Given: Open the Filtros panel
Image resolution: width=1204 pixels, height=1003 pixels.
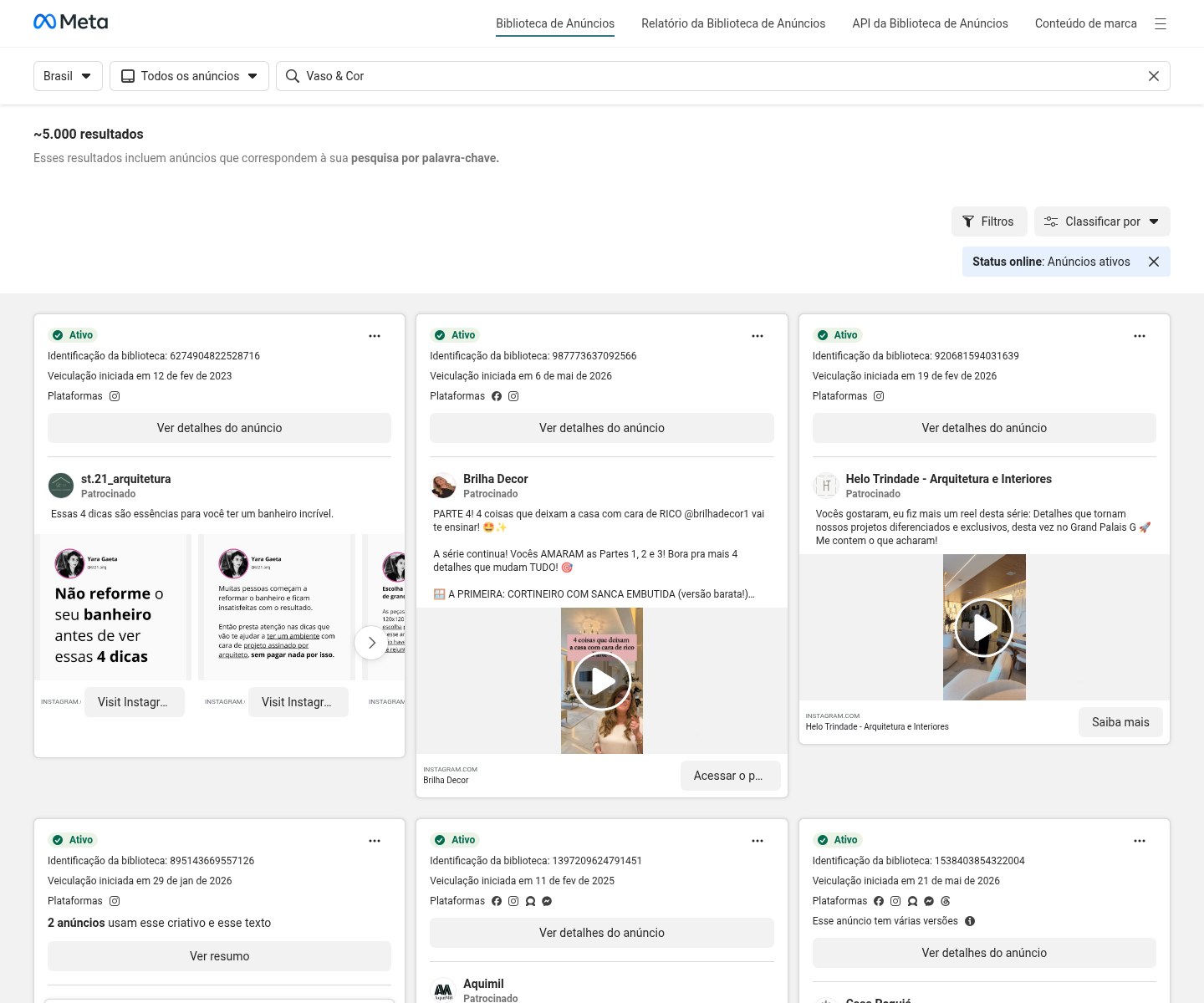Looking at the screenshot, I should coord(989,221).
